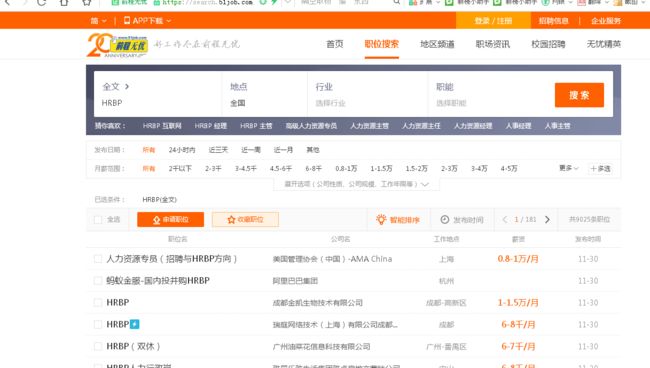The width and height of the screenshot is (650, 368).
Task: Go to previous results page arrow
Action: [504, 220]
